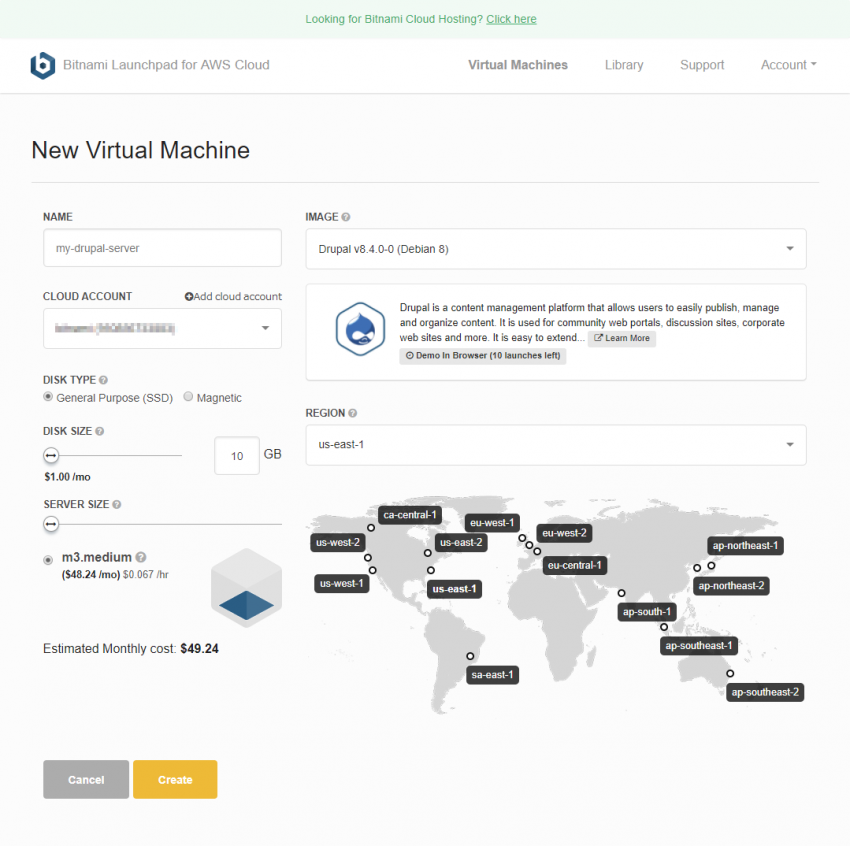Click the help icon beside IMAGE label

pos(346,217)
